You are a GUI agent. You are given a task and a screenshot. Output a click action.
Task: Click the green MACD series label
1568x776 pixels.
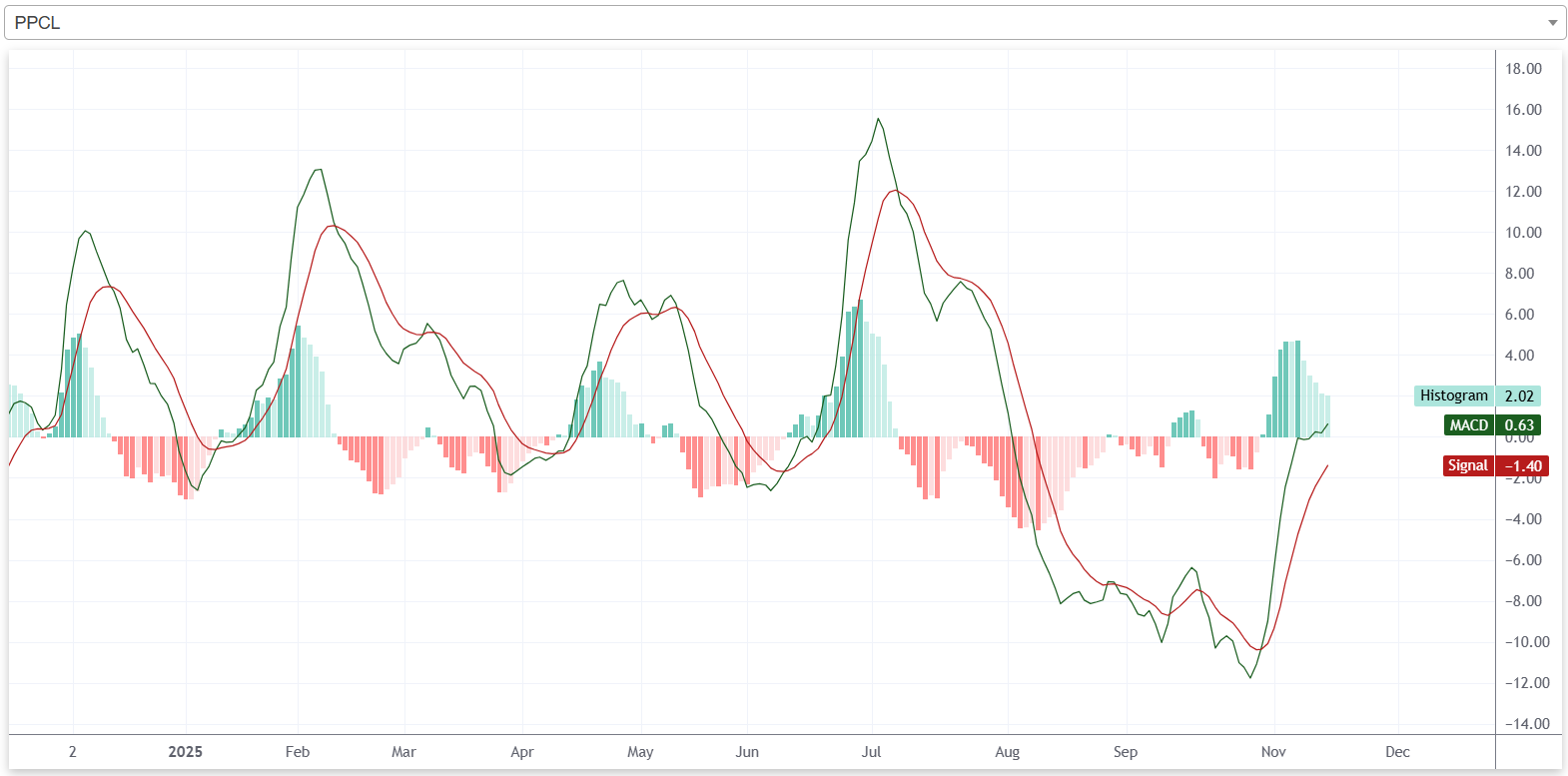tap(1468, 425)
